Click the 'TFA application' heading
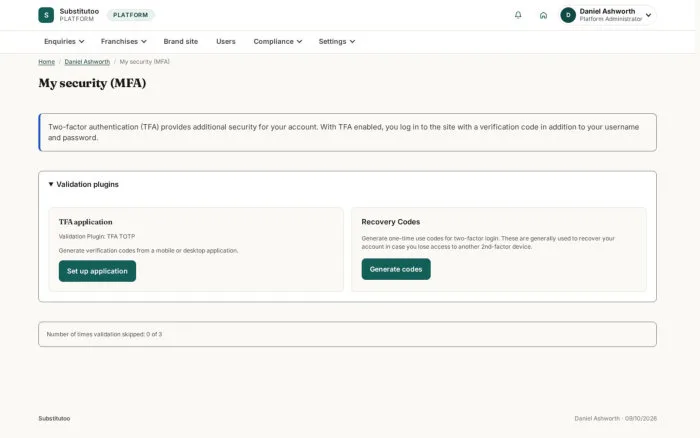Image resolution: width=700 pixels, height=438 pixels. click(85, 222)
